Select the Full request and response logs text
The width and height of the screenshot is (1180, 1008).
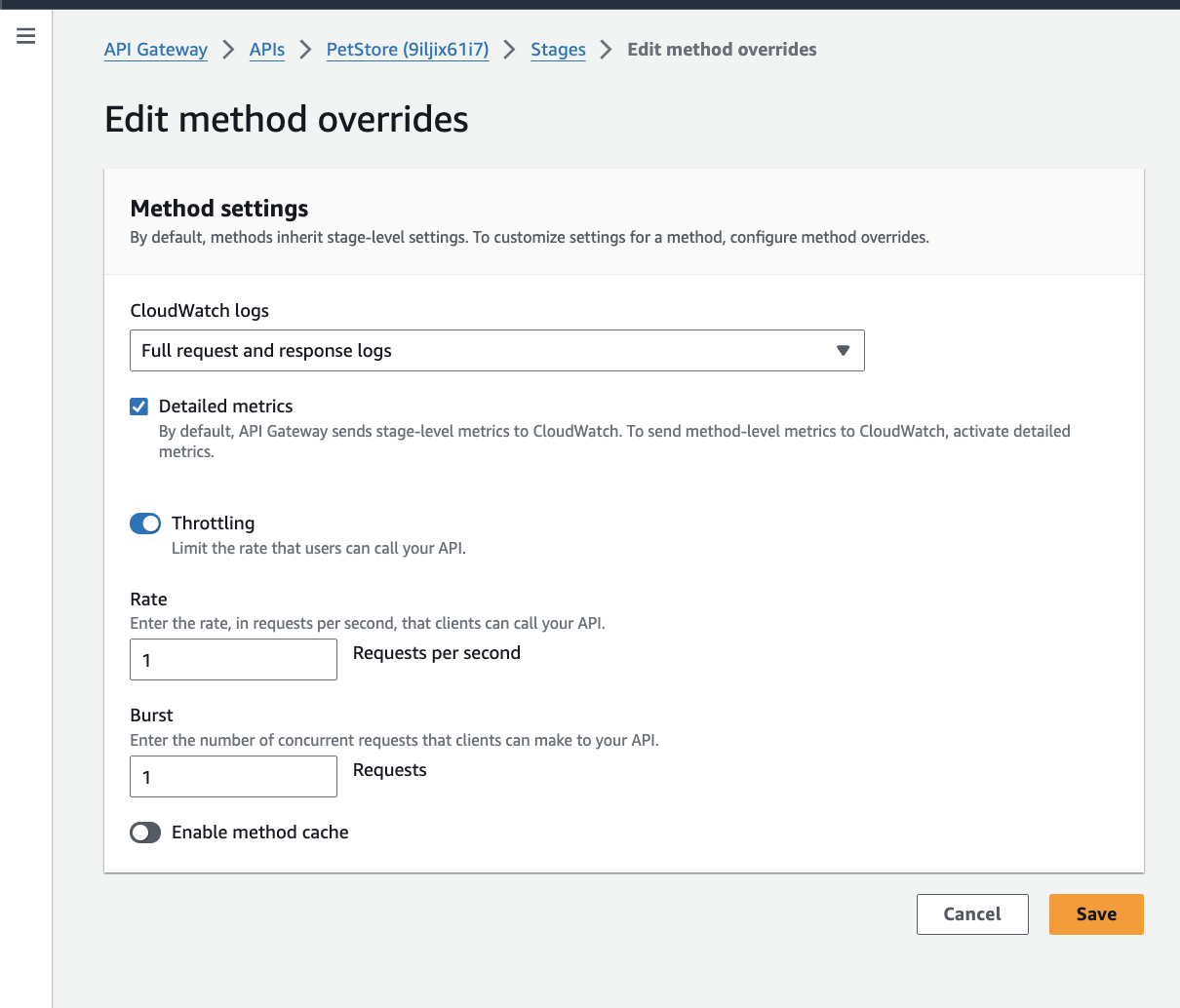(x=268, y=350)
